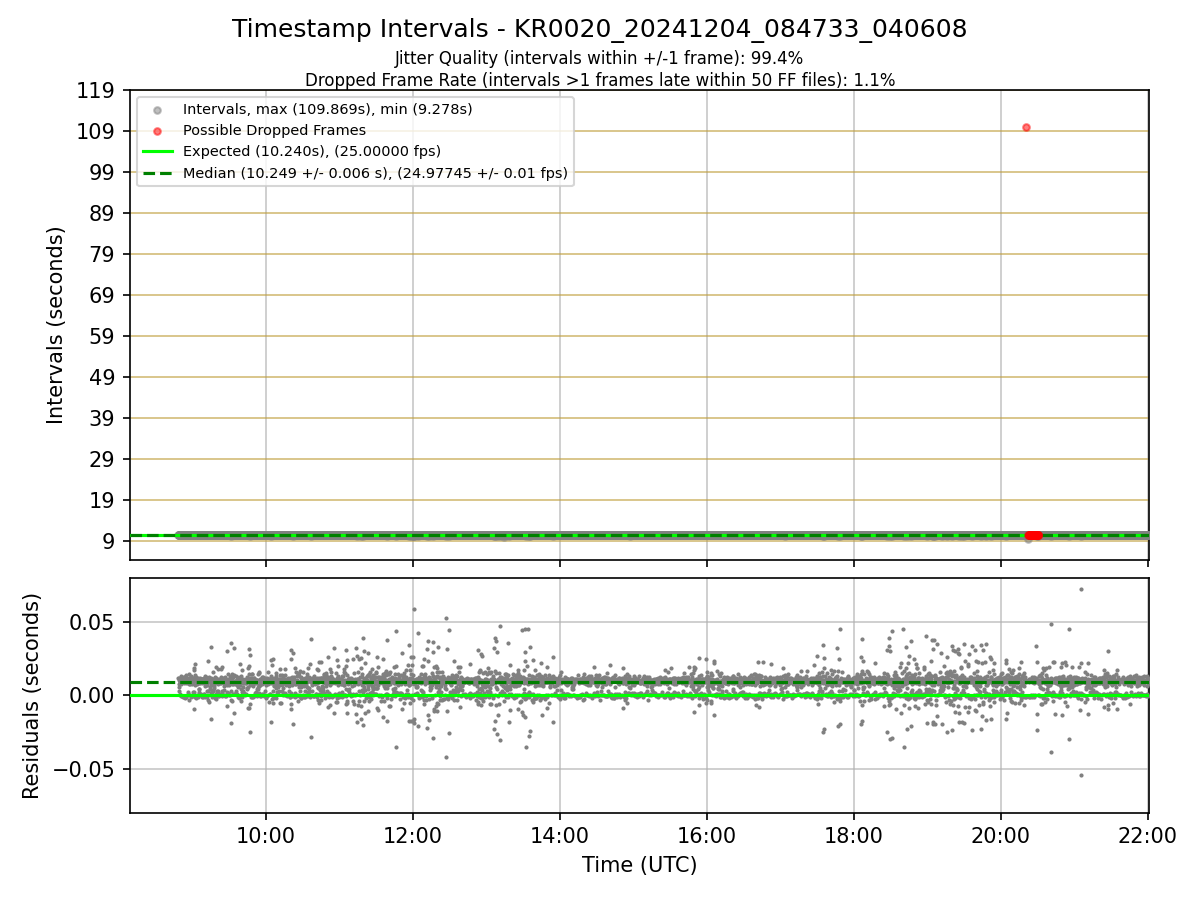
Task: Click the '69' y-axis tick label
Action: [x=104, y=296]
